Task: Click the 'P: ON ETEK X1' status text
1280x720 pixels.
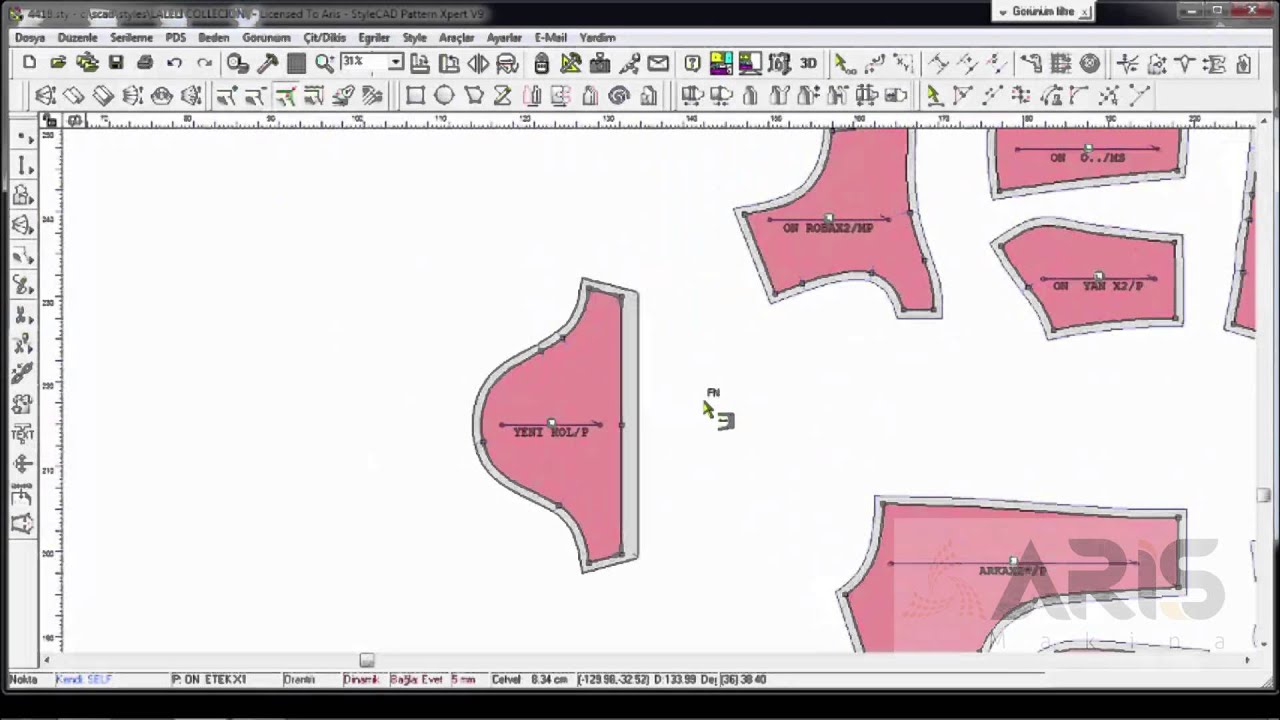Action: [209, 679]
